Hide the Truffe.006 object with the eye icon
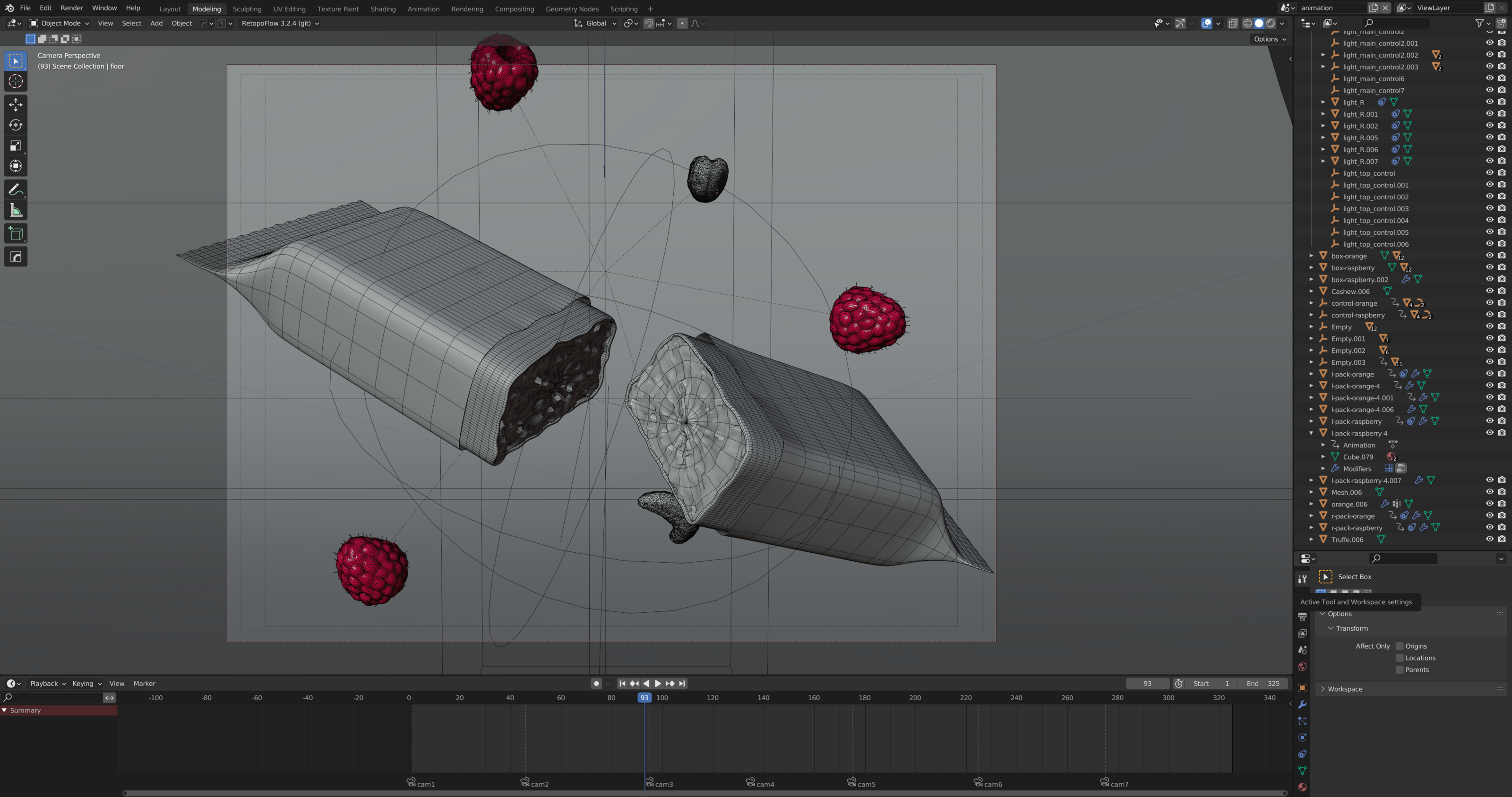 pos(1489,540)
